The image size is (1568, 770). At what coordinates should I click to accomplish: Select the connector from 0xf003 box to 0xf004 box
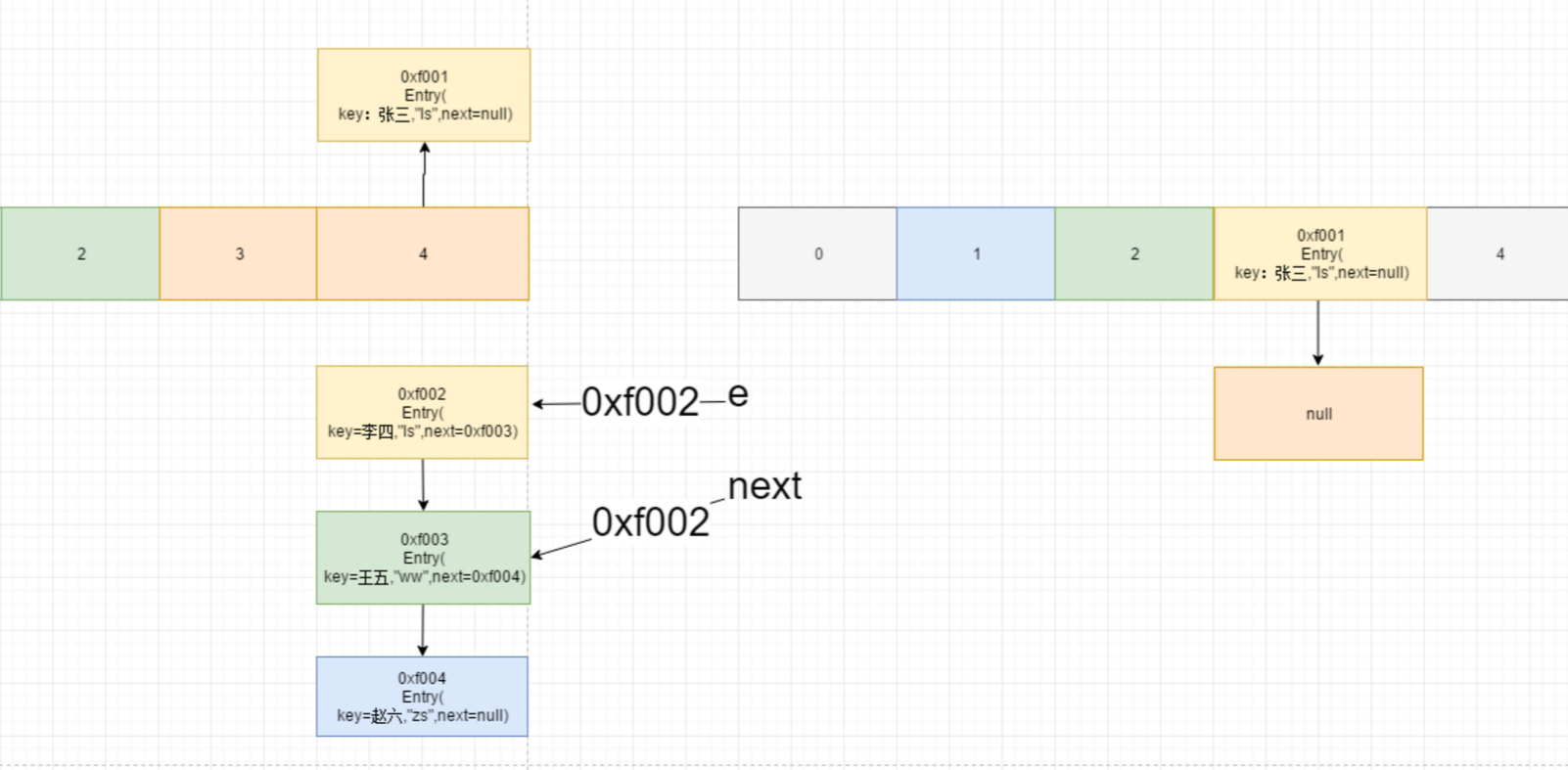point(423,630)
